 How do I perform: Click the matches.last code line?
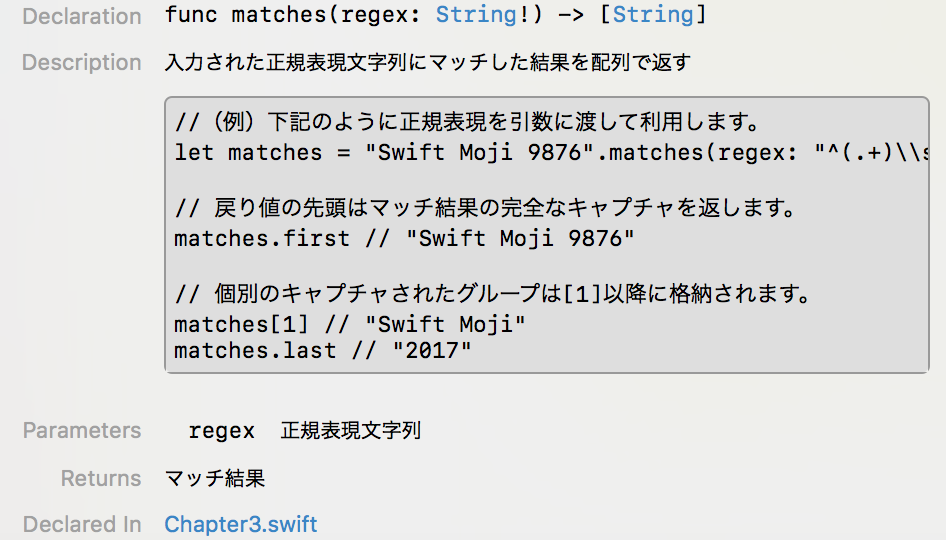pyautogui.click(x=323, y=351)
